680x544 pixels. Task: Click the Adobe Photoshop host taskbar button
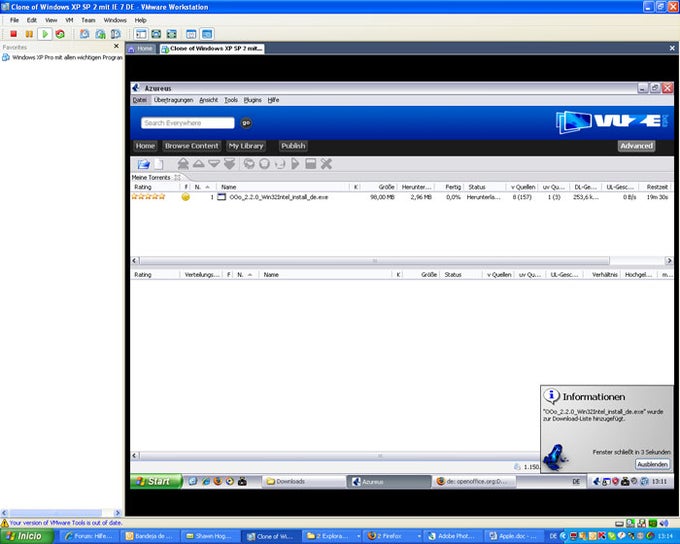451,536
